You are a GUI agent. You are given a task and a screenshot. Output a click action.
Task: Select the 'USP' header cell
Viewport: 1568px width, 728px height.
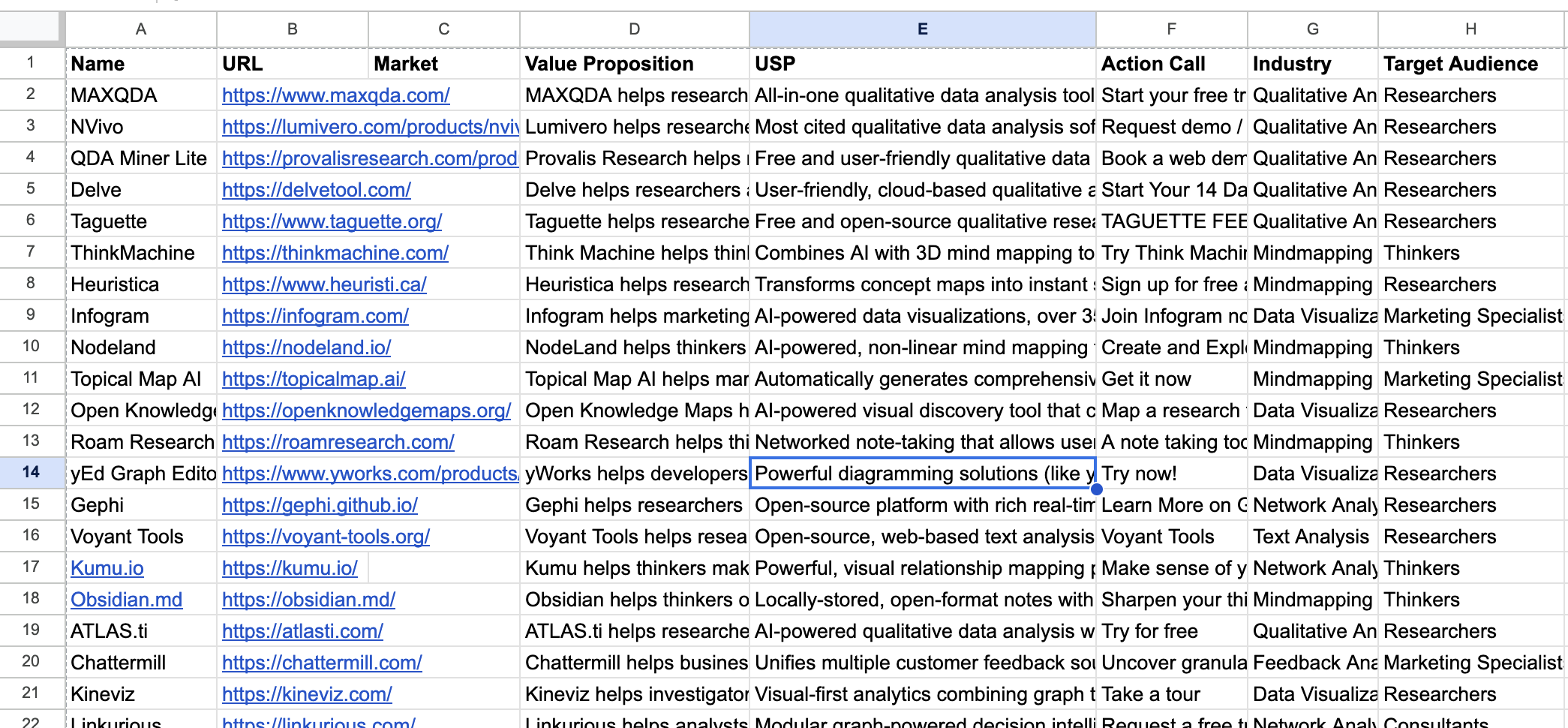coord(922,64)
